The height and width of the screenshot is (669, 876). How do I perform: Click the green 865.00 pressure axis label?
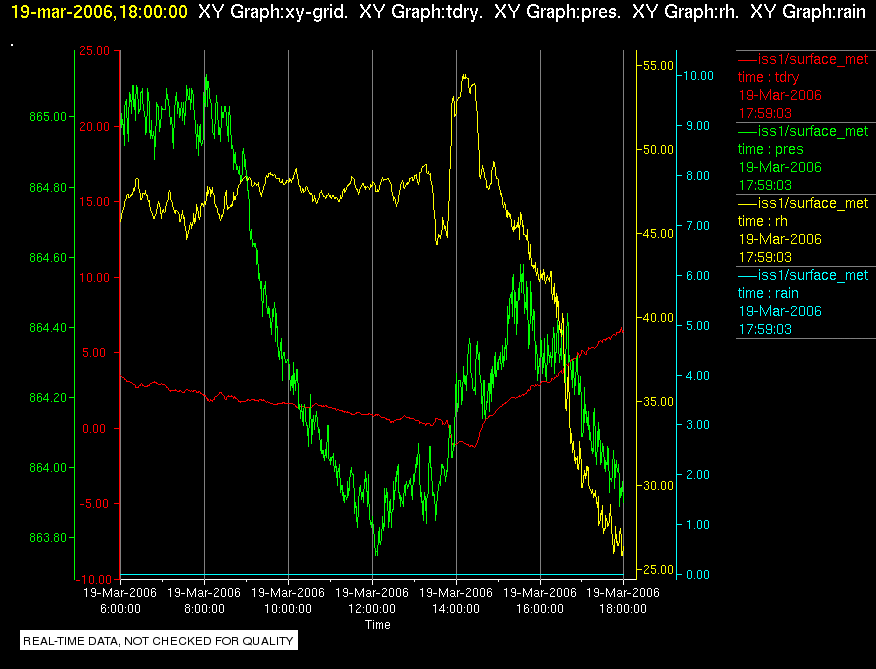[47, 117]
